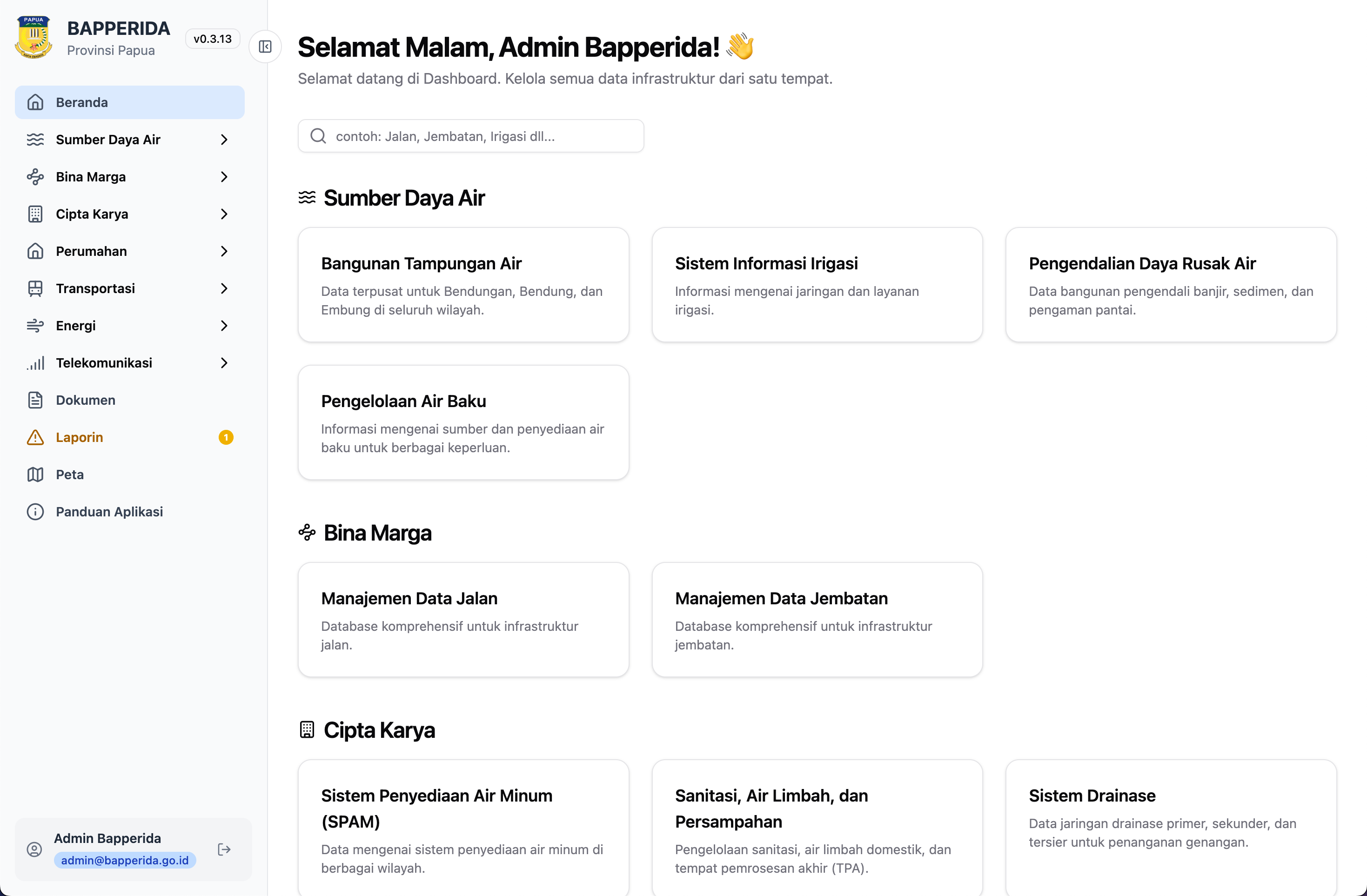Click the Provinsi Papua subtitle

[111, 51]
